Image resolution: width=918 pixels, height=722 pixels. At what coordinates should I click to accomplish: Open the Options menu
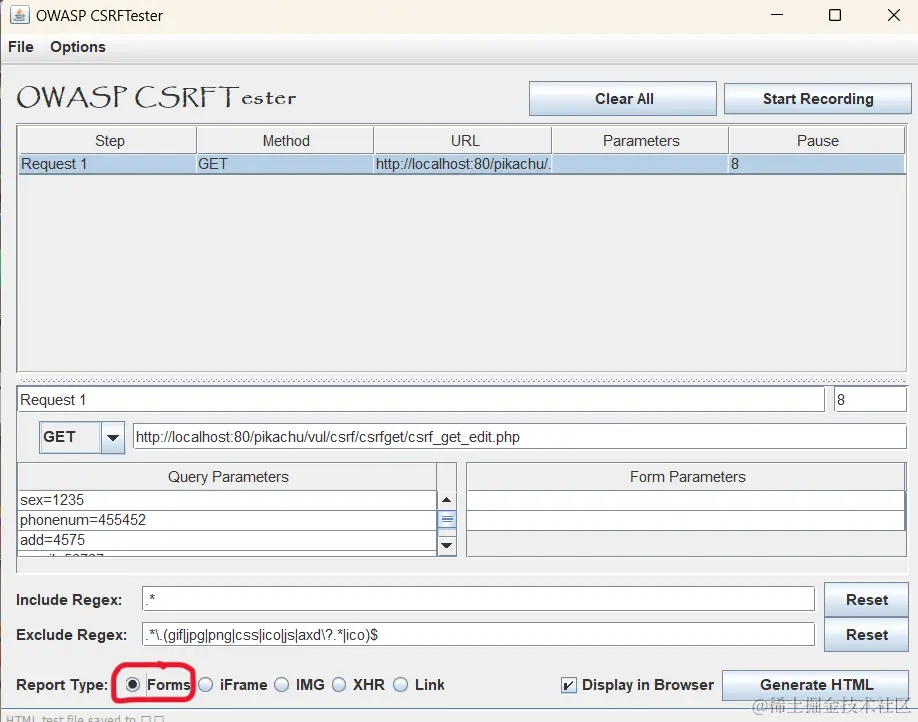point(78,47)
